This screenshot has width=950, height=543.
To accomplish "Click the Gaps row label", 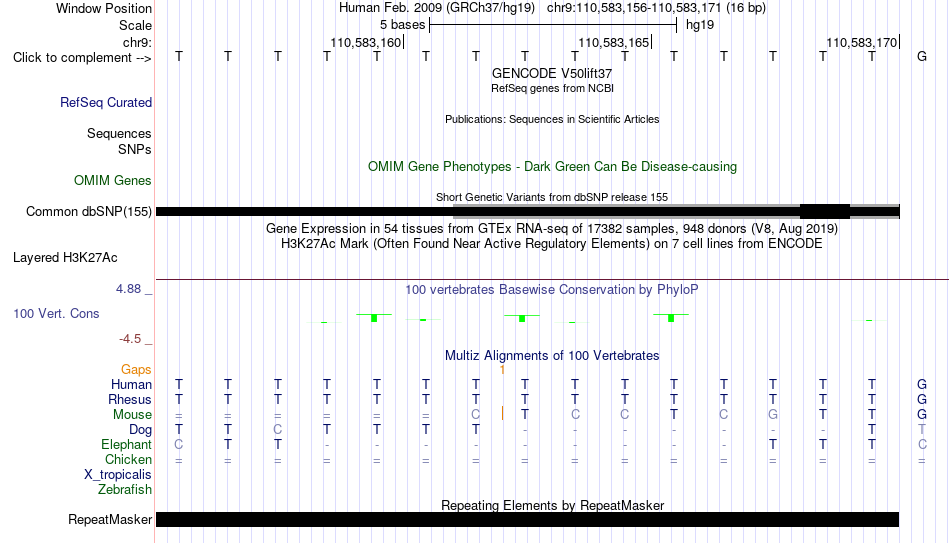I will (136, 370).
